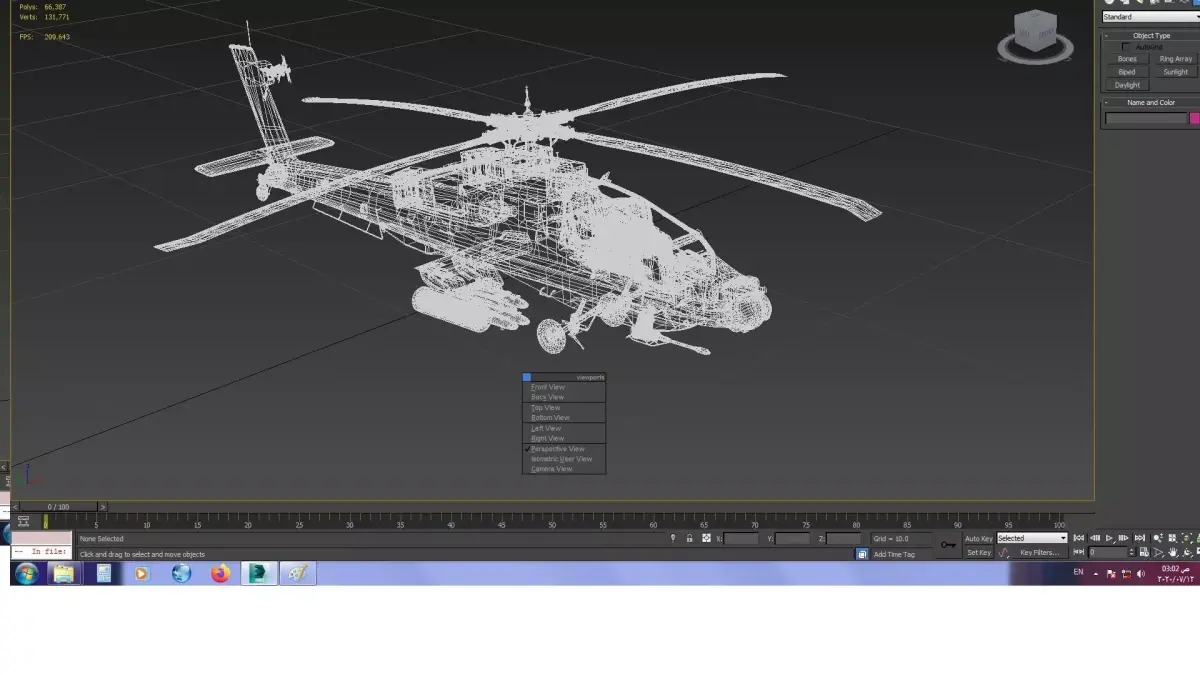The width and height of the screenshot is (1200, 675).
Task: Toggle Auto Key animation mode
Action: (979, 539)
